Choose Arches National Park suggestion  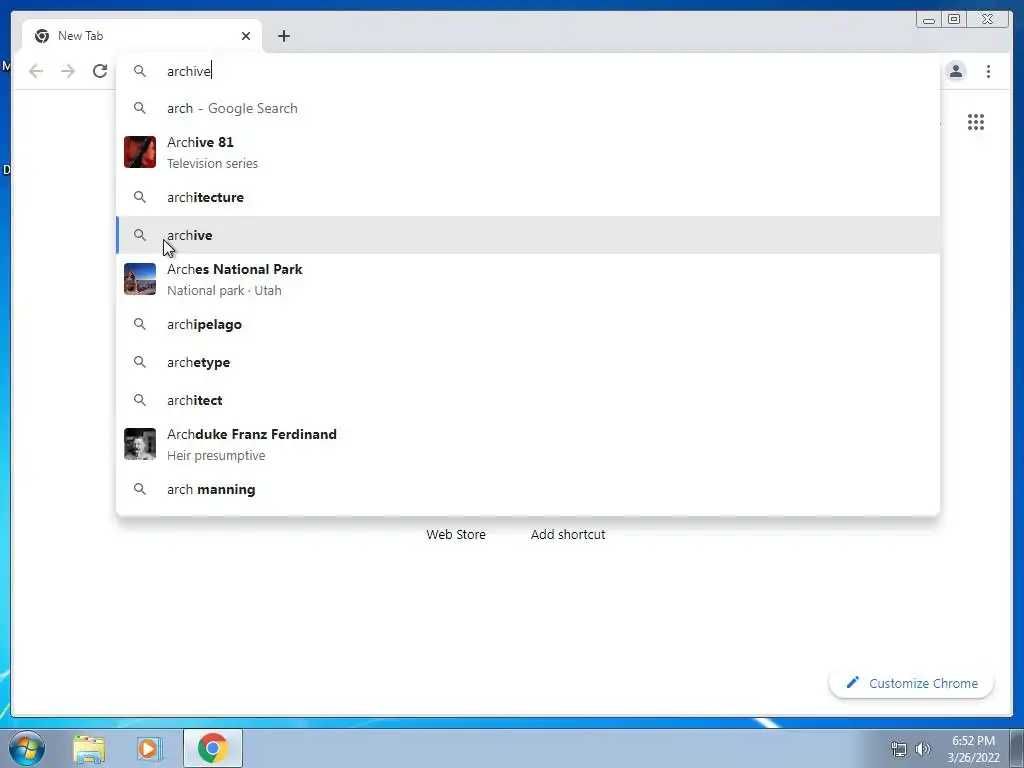[x=528, y=280]
